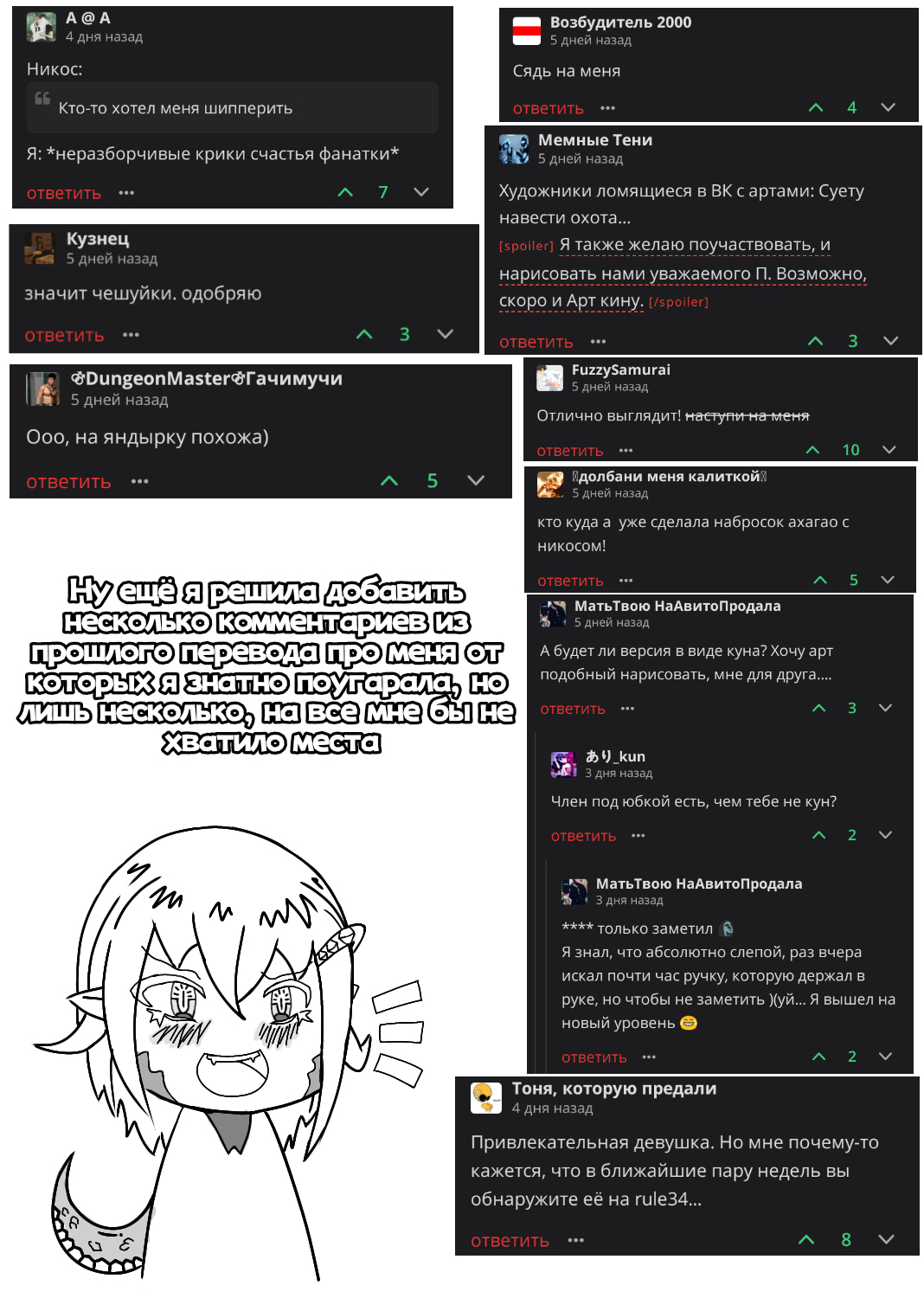Reveal the spoiler text in Мемные Тени comment
The height and width of the screenshot is (1298, 924).
click(683, 273)
